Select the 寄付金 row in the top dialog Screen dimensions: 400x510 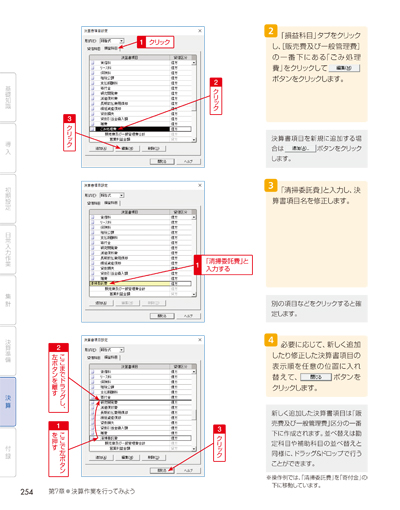(x=140, y=88)
